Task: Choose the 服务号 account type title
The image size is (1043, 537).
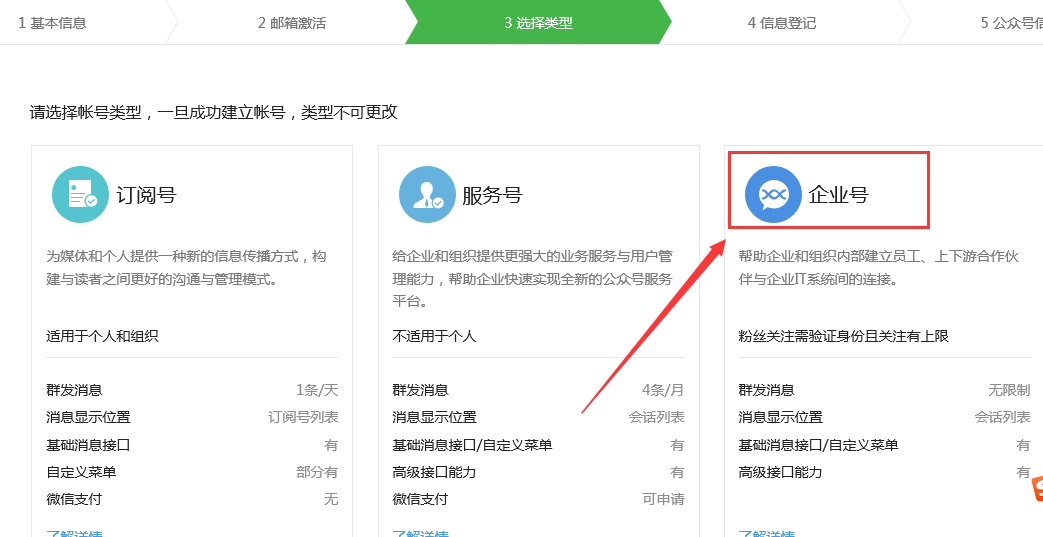Action: pyautogui.click(x=492, y=195)
